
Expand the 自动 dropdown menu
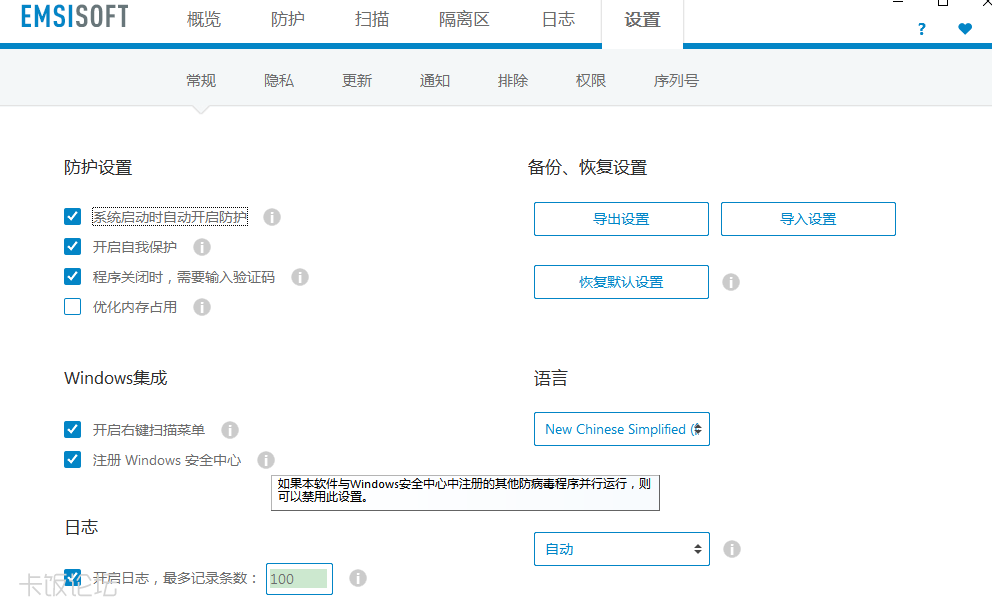(621, 549)
